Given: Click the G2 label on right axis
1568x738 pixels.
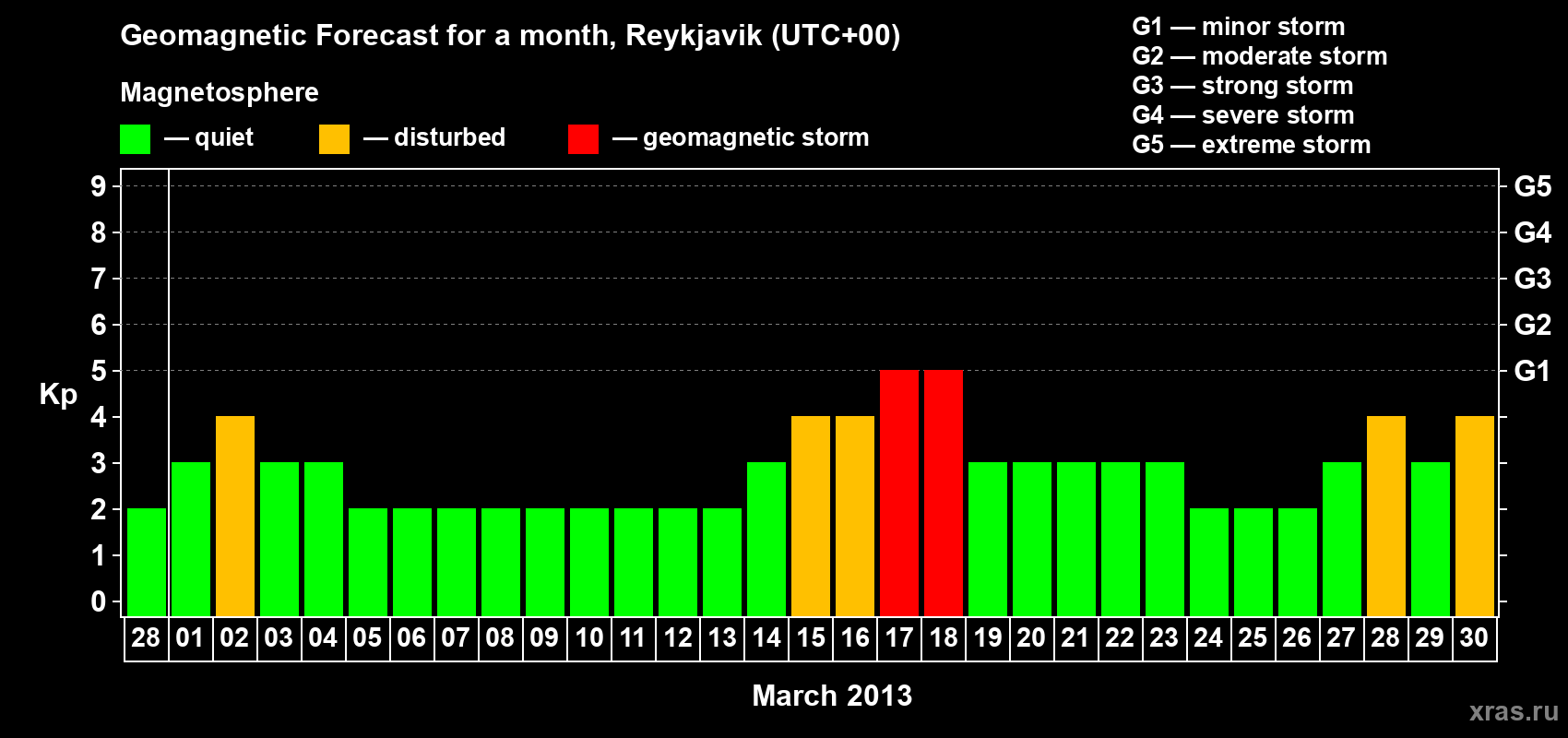Looking at the screenshot, I should (1532, 325).
